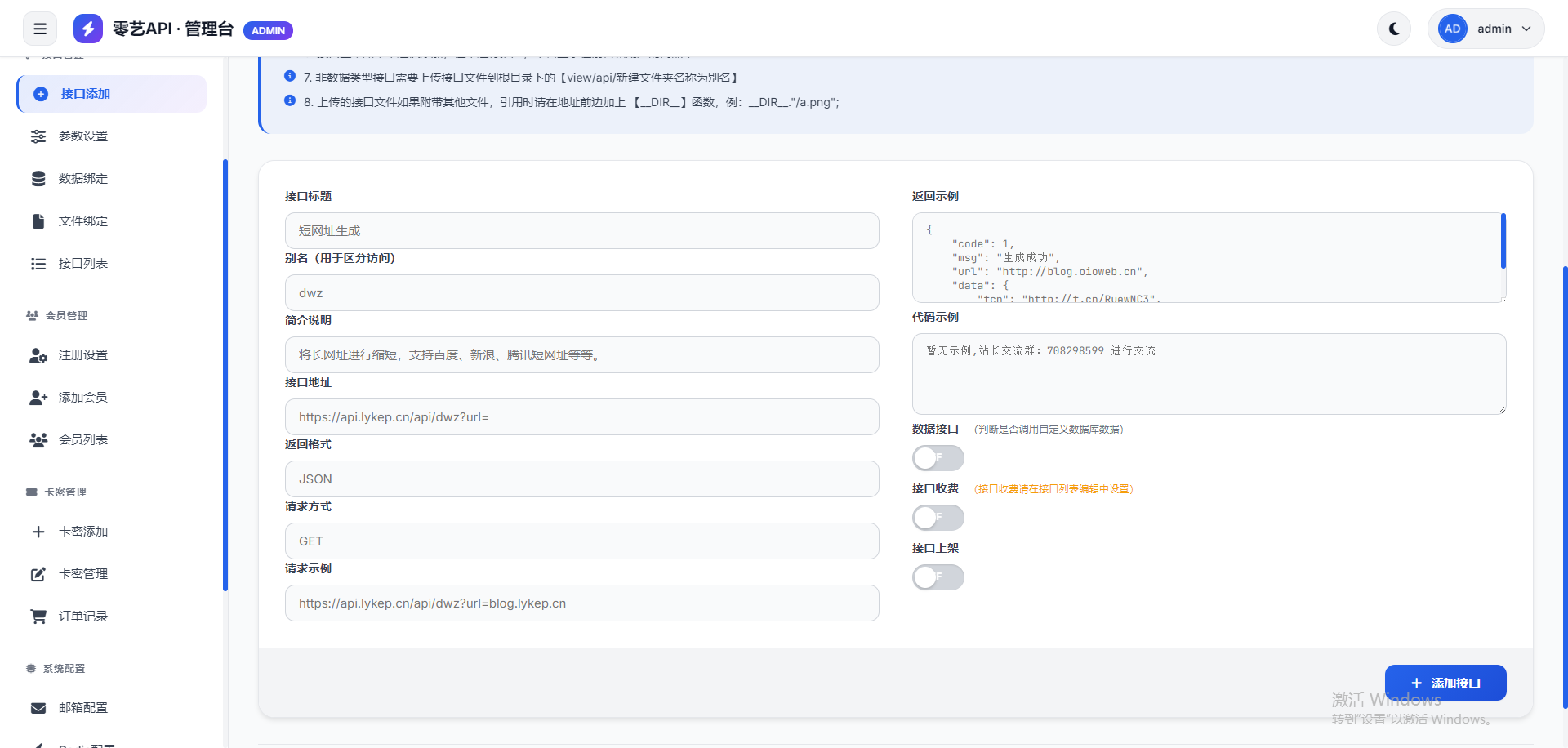Open the 订单记录 shopping cart icon

38,617
